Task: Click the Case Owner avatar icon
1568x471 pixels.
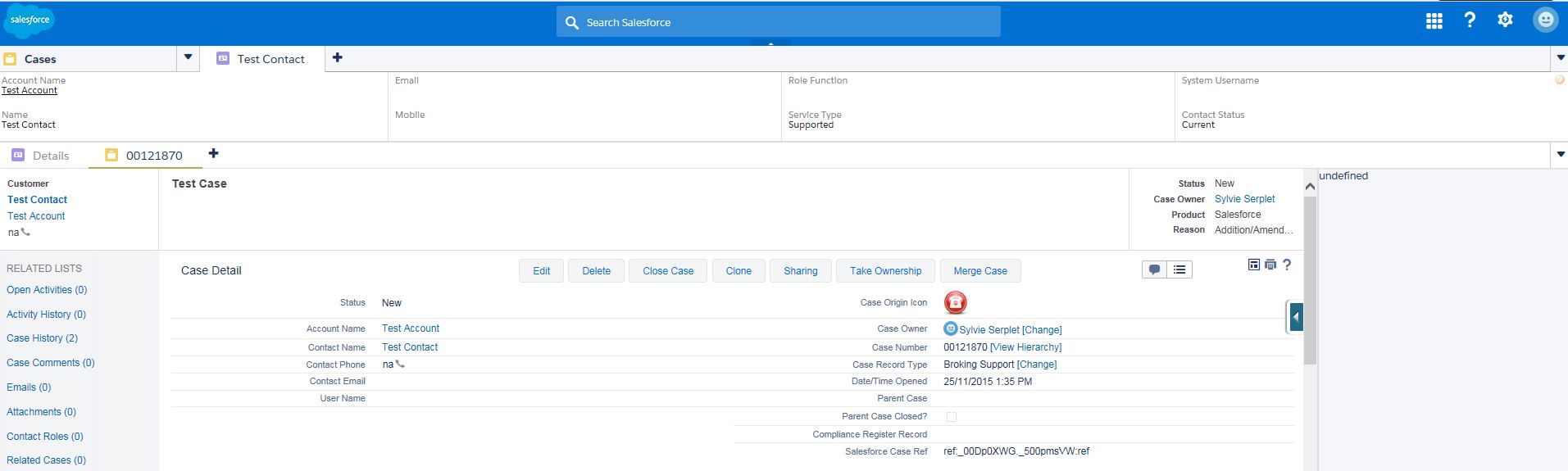Action: tap(951, 328)
